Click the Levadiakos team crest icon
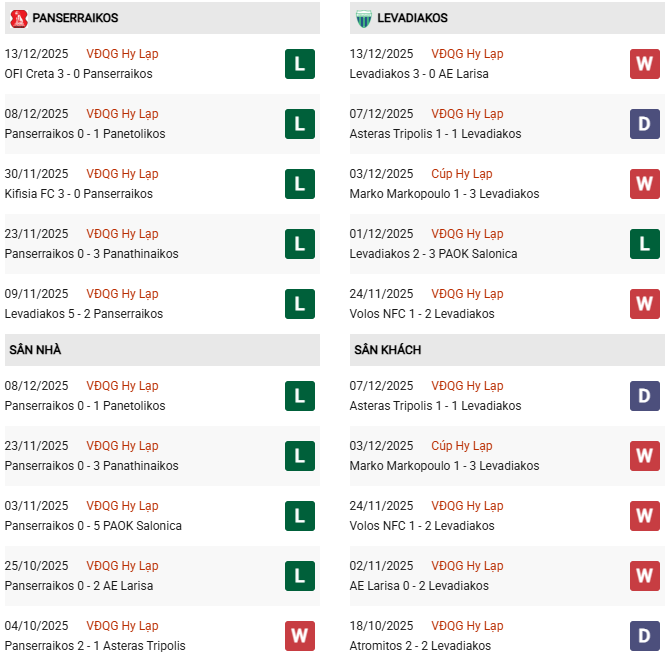 pos(363,18)
